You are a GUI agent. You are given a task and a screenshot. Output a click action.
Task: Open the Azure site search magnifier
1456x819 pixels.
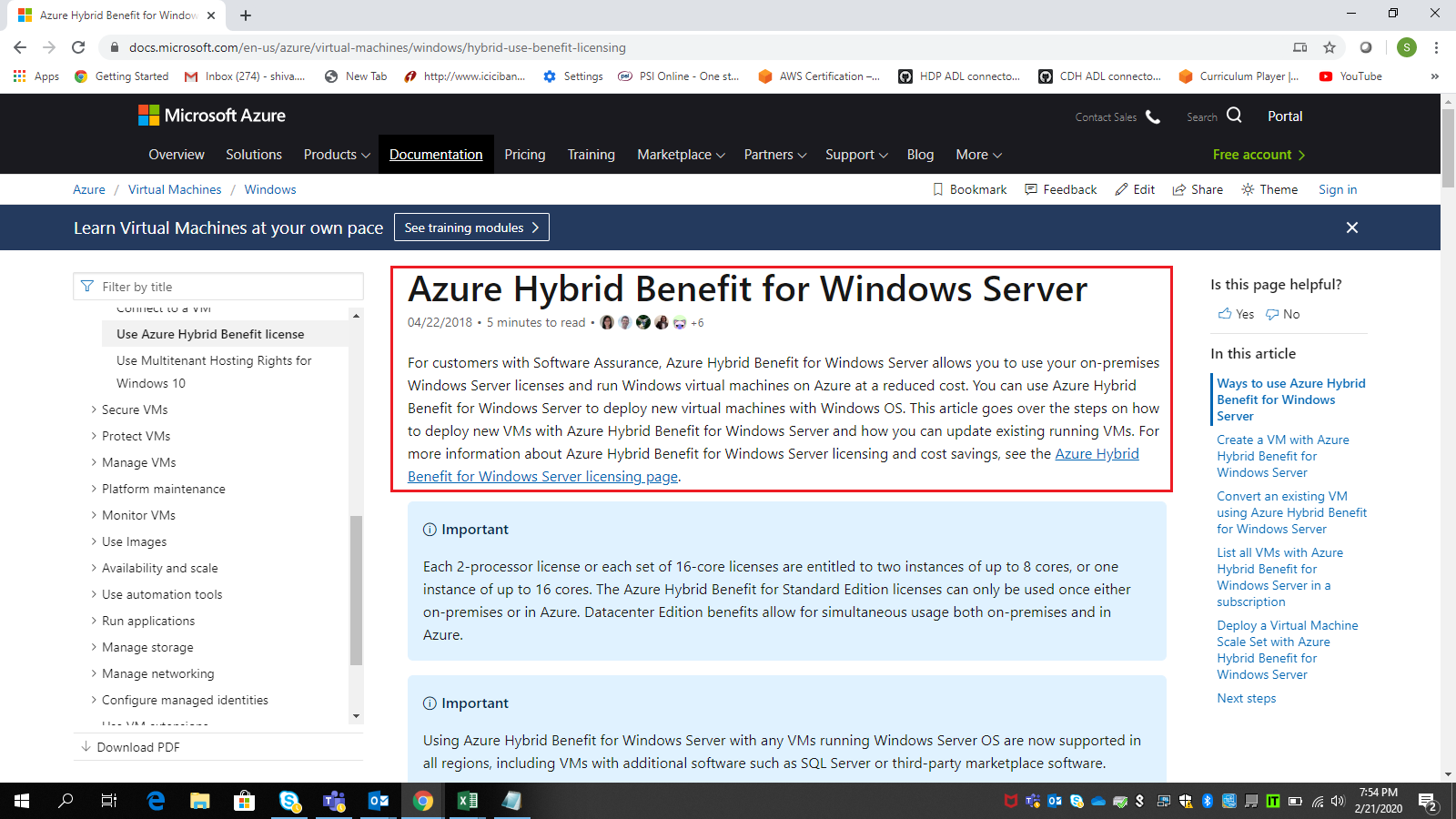tap(1234, 116)
